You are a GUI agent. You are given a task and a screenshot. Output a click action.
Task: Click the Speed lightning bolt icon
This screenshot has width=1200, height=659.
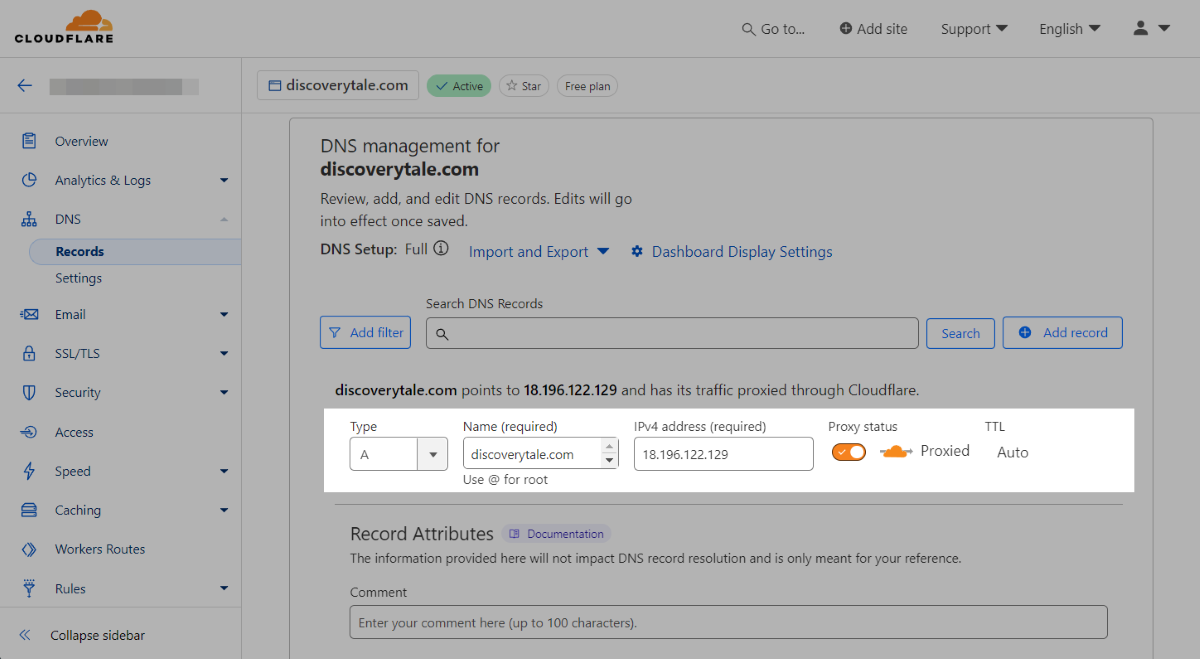pyautogui.click(x=29, y=471)
